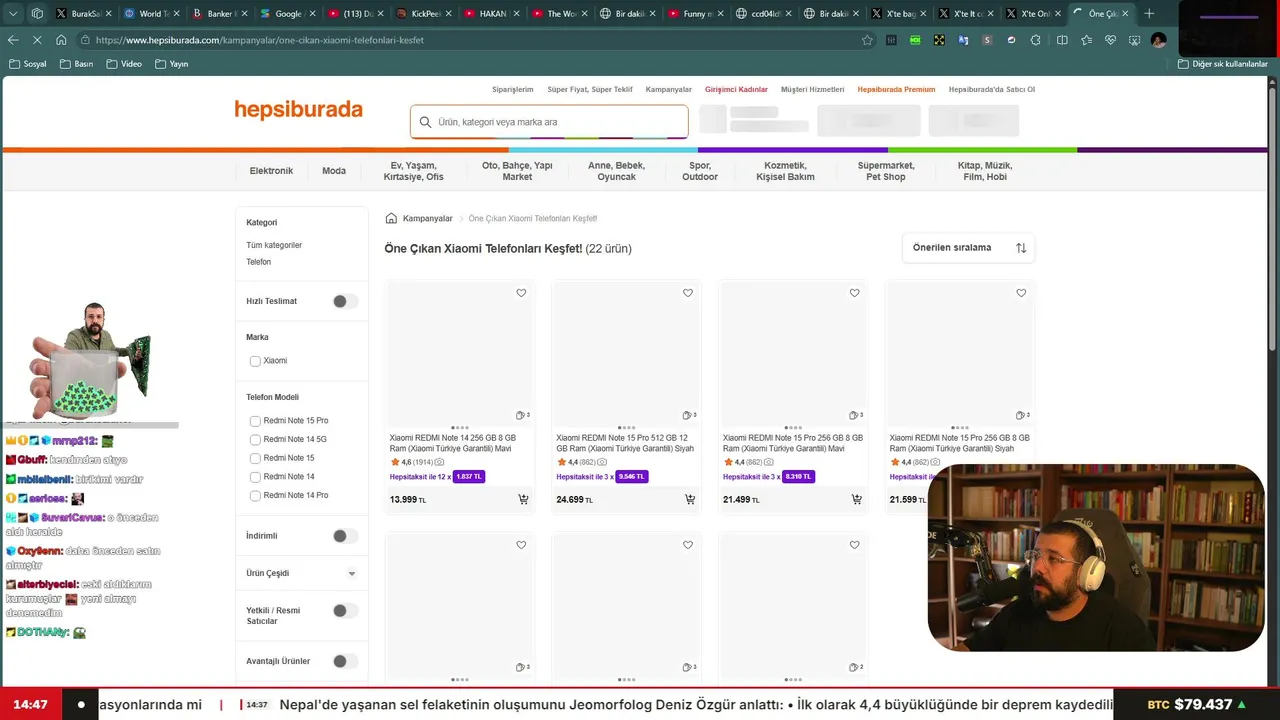Stop the page from loading

click(x=38, y=40)
